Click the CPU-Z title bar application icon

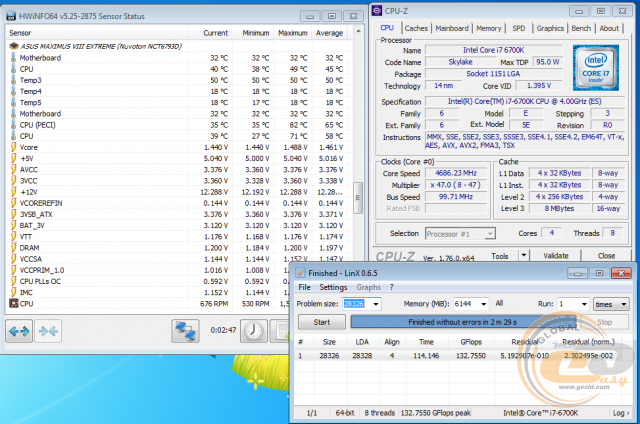tap(377, 11)
